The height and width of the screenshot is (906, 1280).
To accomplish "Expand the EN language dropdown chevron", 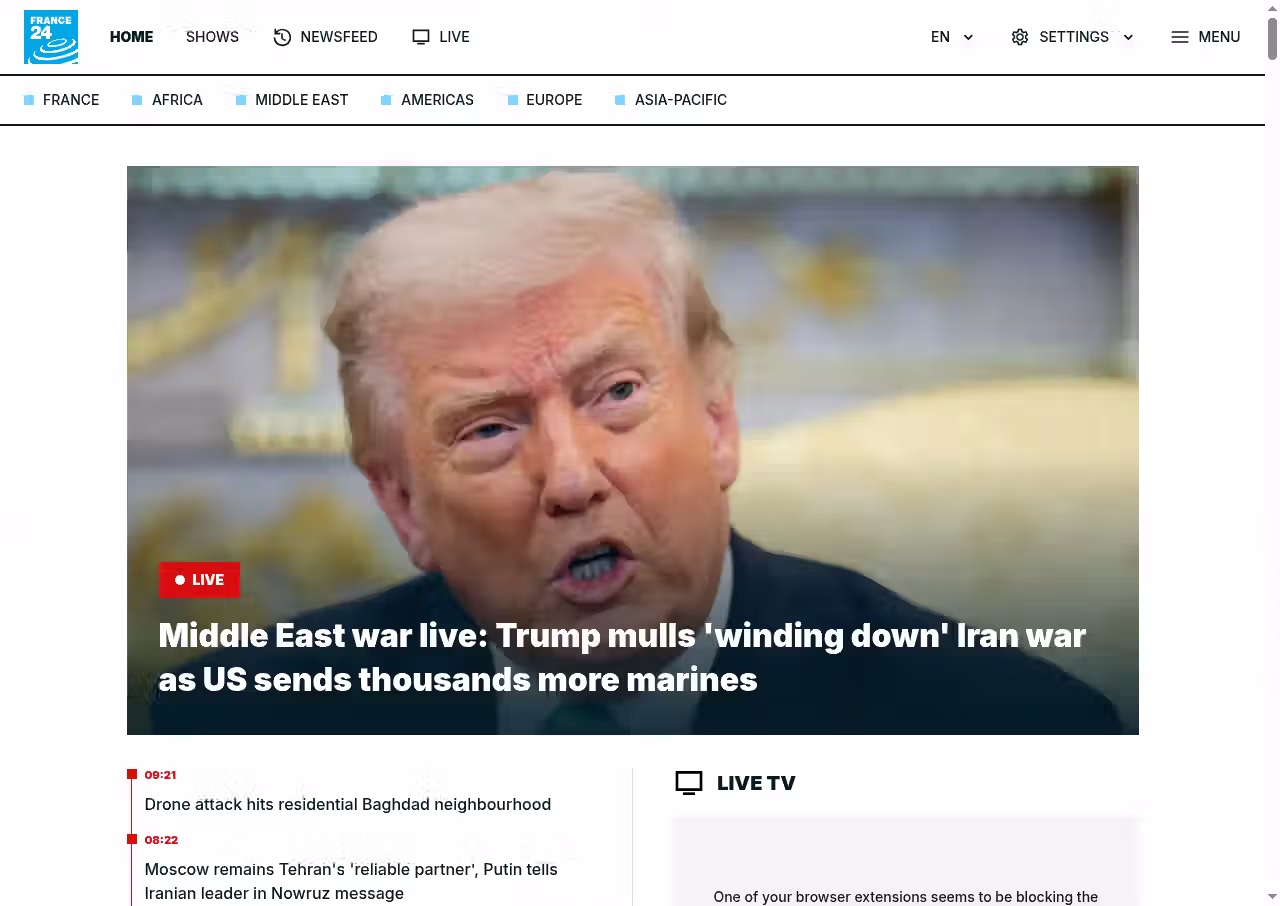I will coord(968,37).
